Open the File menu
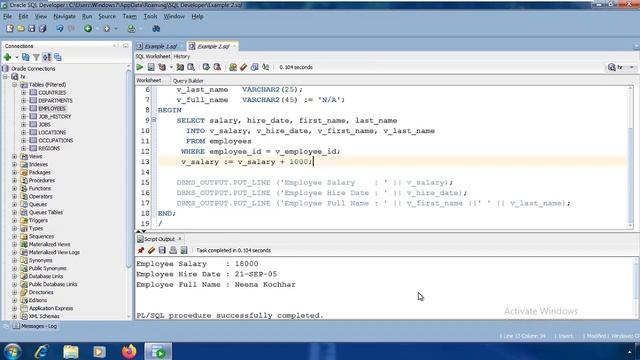This screenshot has height=360, width=640. click(7, 16)
